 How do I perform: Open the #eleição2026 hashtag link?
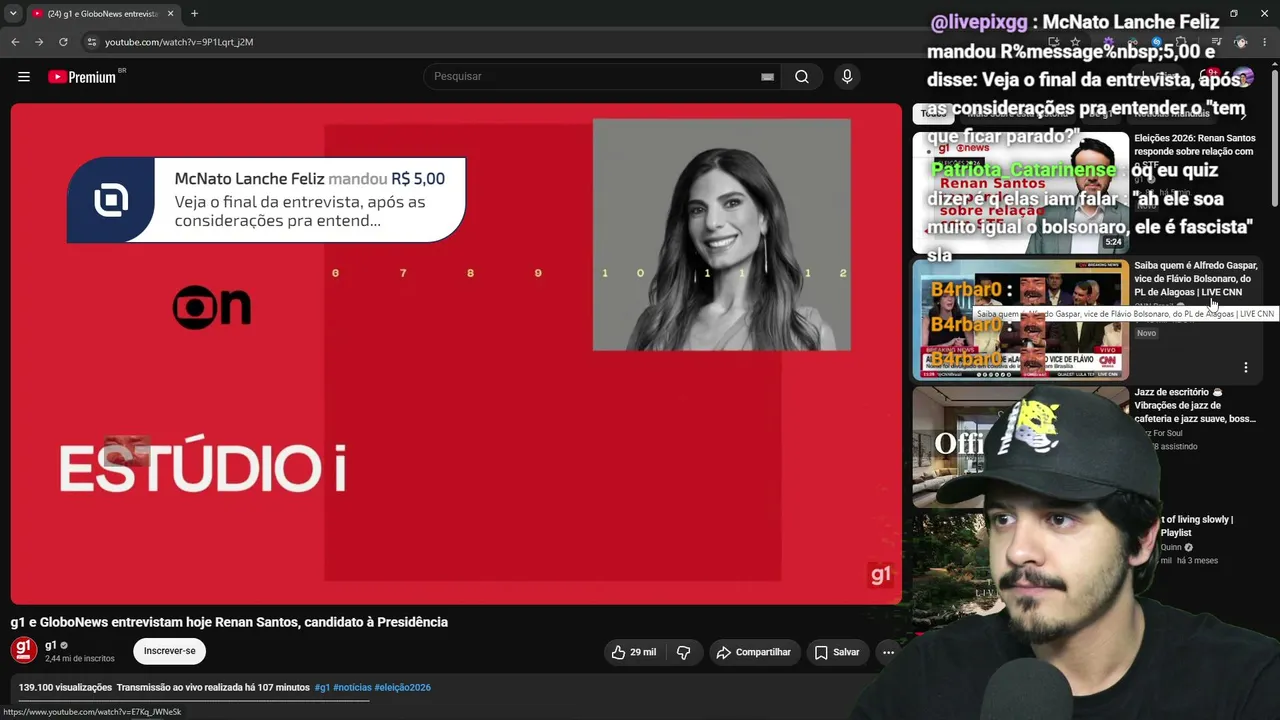point(403,688)
